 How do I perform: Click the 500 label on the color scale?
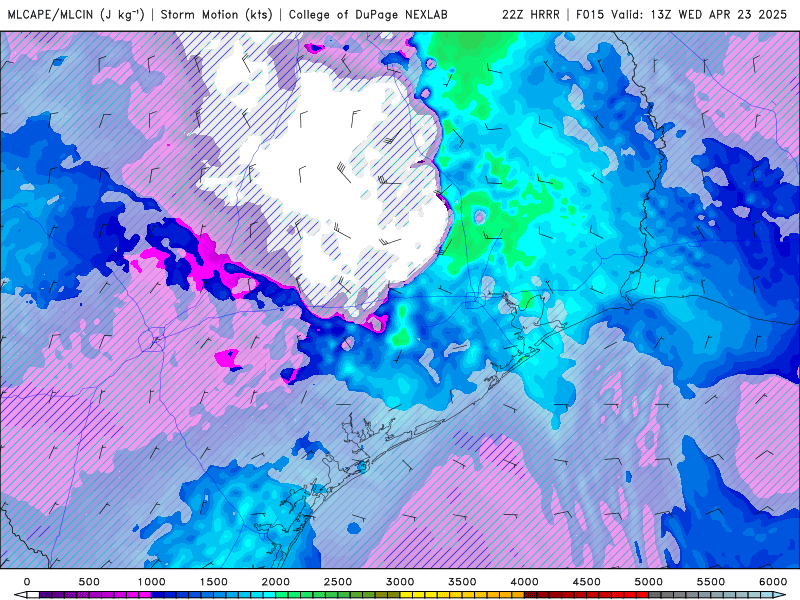[x=89, y=582]
